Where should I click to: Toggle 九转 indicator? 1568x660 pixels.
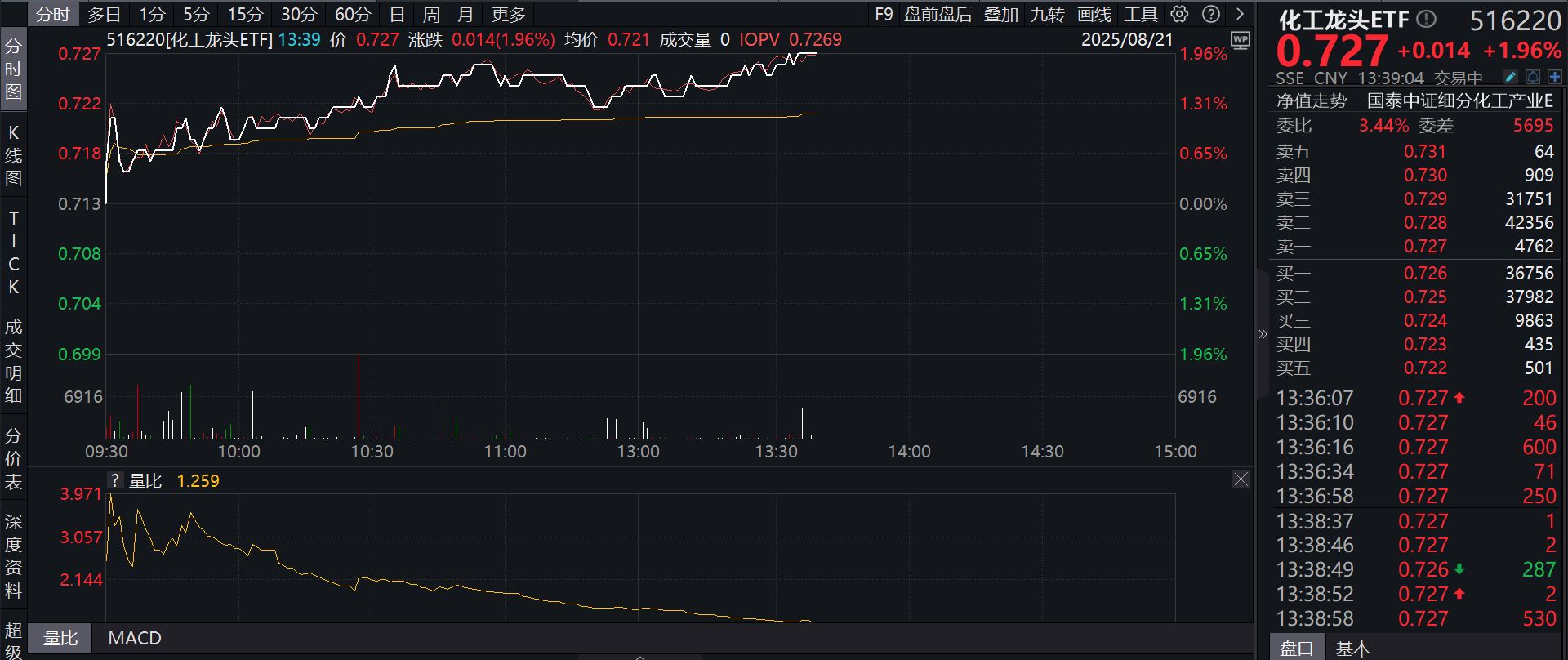click(x=1047, y=14)
